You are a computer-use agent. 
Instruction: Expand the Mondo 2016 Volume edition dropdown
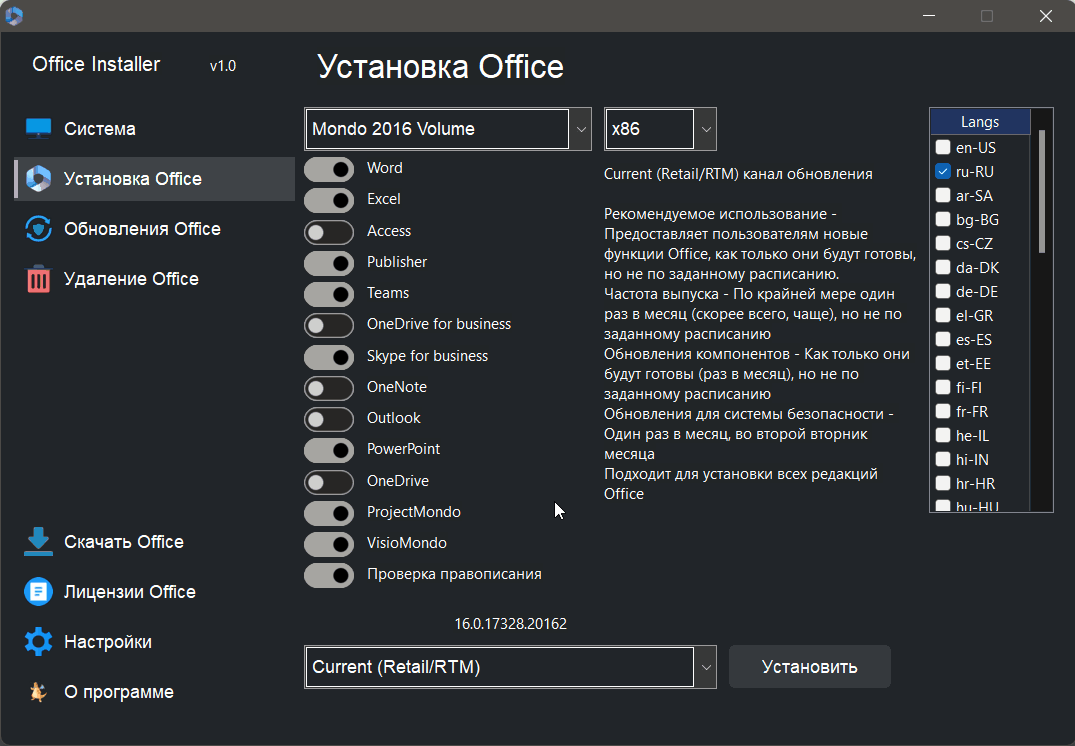(x=581, y=129)
